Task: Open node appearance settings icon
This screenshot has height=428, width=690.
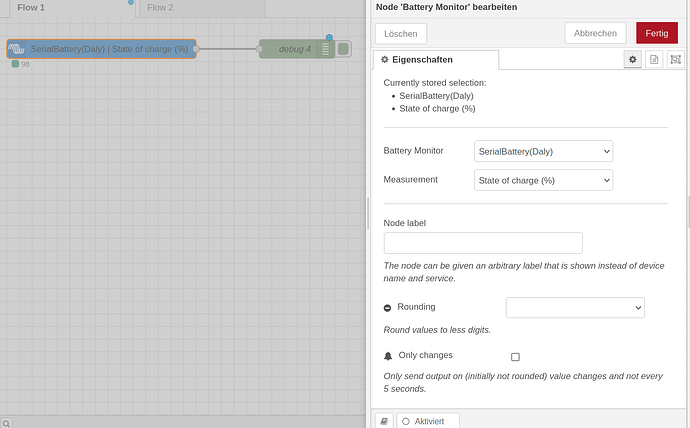Action: (675, 59)
